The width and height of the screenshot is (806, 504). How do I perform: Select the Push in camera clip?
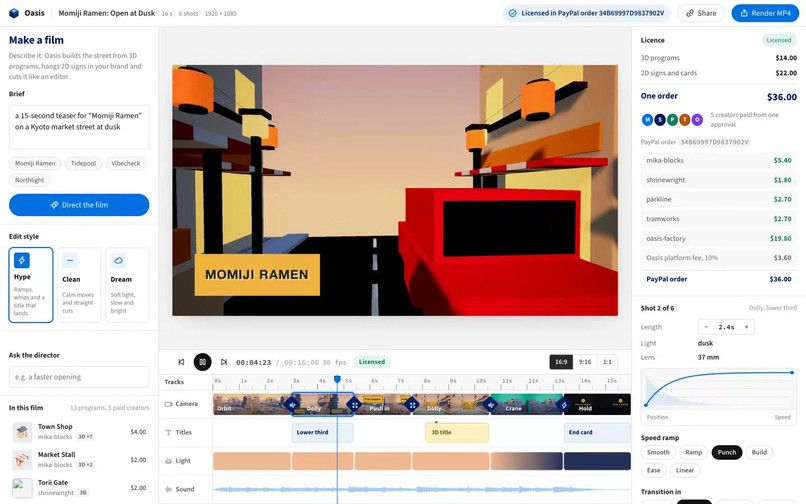(383, 404)
